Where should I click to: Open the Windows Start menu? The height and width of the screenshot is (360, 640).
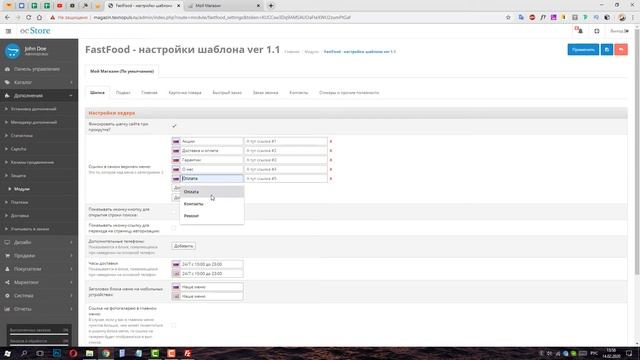pyautogui.click(x=7, y=353)
